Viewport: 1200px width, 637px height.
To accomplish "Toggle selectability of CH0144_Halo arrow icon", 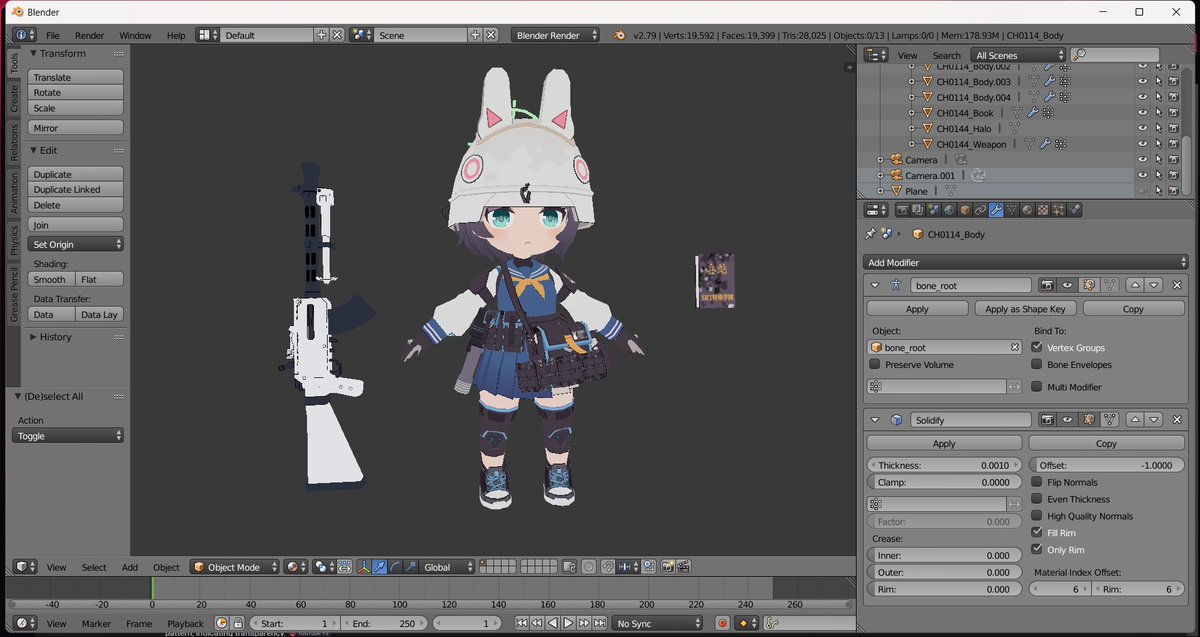I will (x=1158, y=128).
